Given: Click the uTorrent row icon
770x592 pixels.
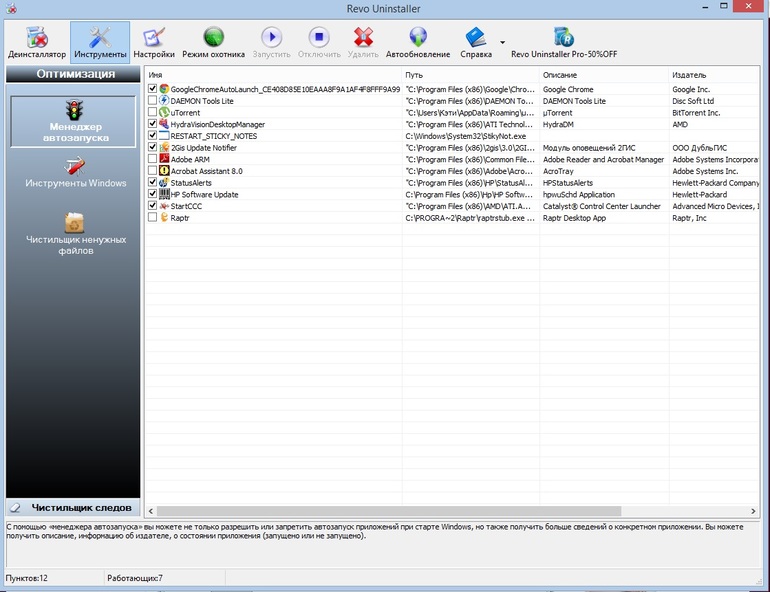Looking at the screenshot, I should click(164, 112).
